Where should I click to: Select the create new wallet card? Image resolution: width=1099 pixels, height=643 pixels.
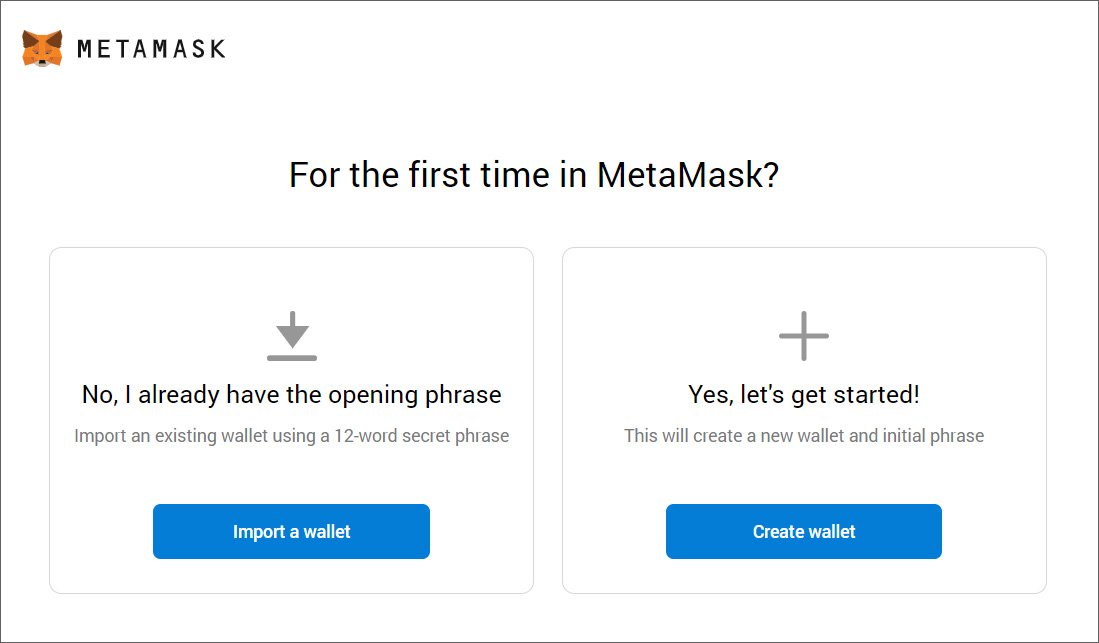click(x=804, y=421)
